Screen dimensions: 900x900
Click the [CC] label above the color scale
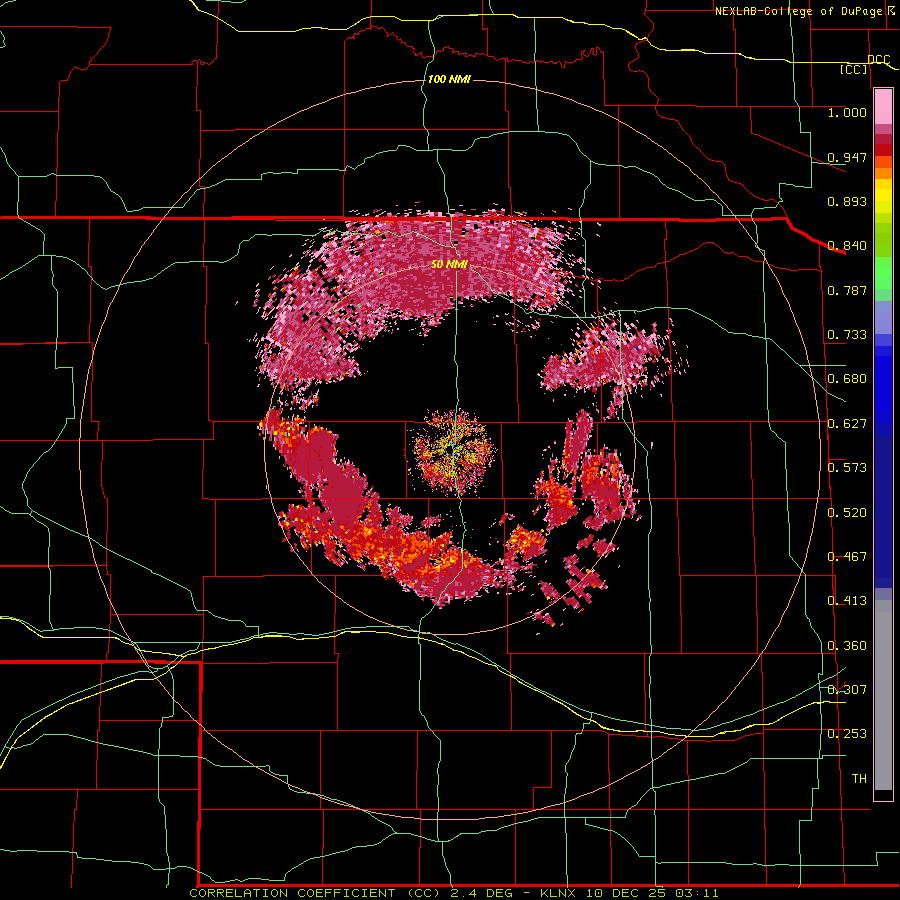[x=854, y=69]
